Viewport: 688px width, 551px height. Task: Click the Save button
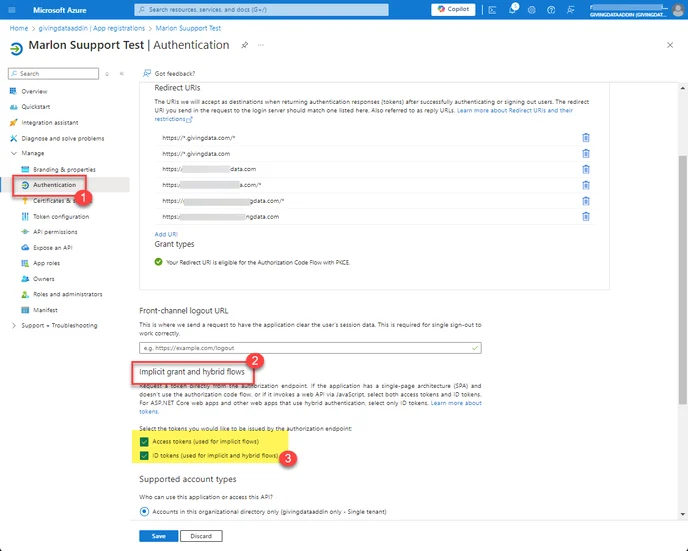(158, 536)
